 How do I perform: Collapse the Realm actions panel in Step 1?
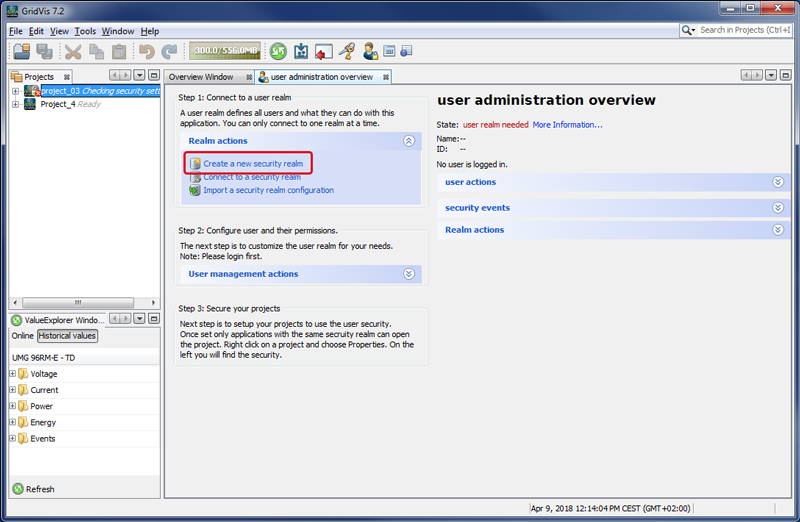click(x=409, y=142)
